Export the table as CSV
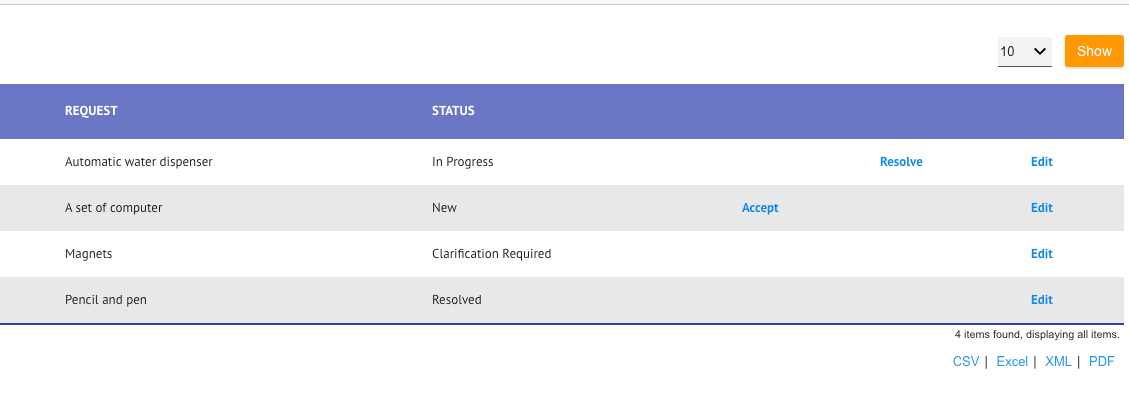 pos(966,362)
